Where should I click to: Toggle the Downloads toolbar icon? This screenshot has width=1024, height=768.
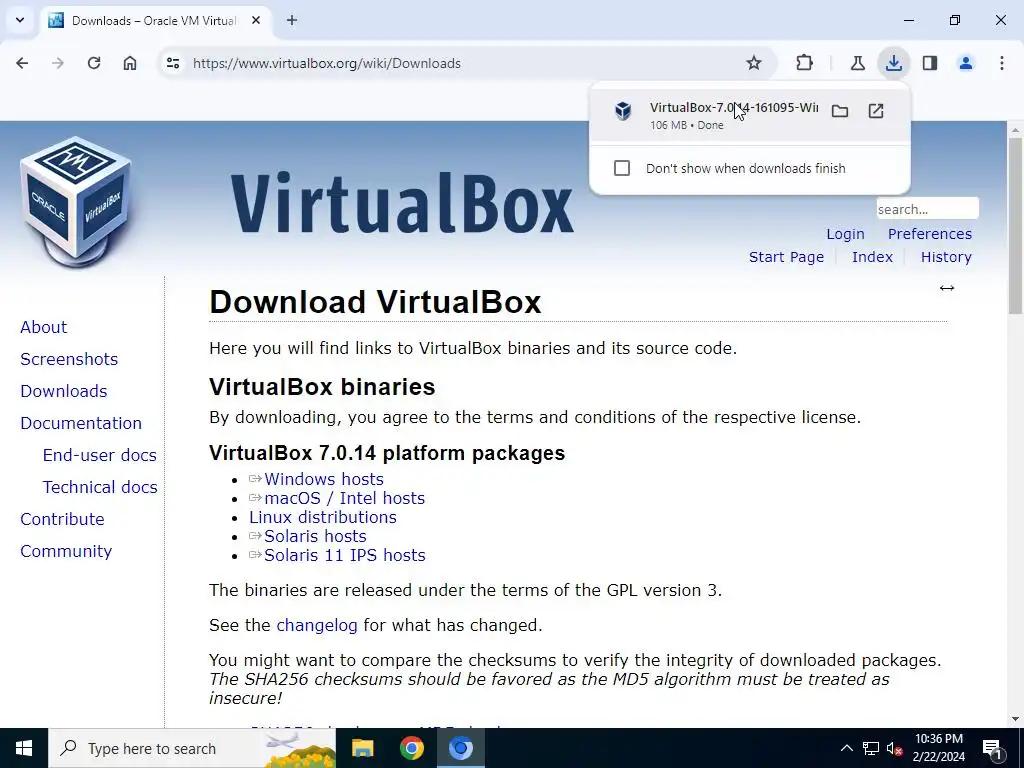pyautogui.click(x=893, y=63)
